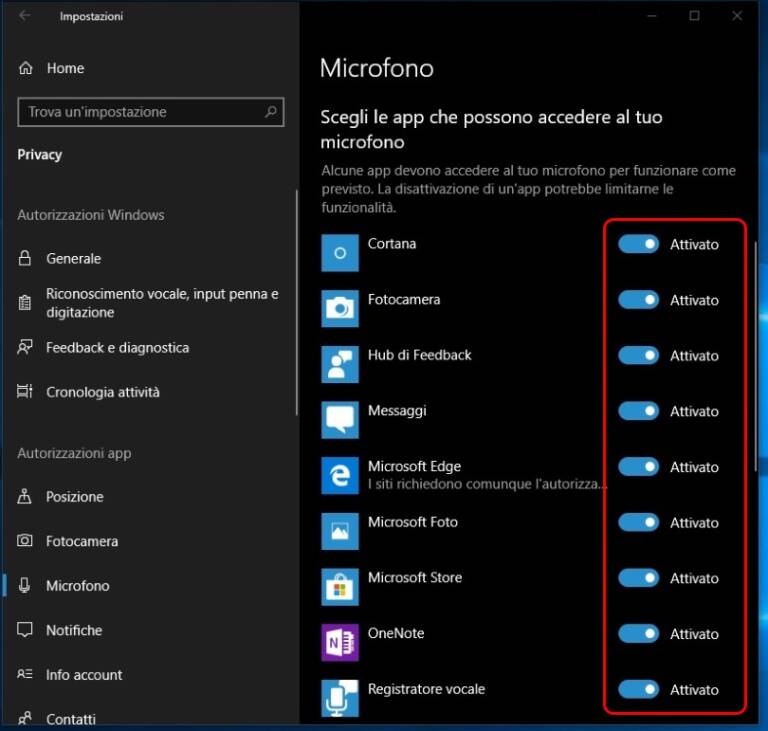
Task: Toggle Microsoft Foto microphone switch
Action: [x=638, y=522]
